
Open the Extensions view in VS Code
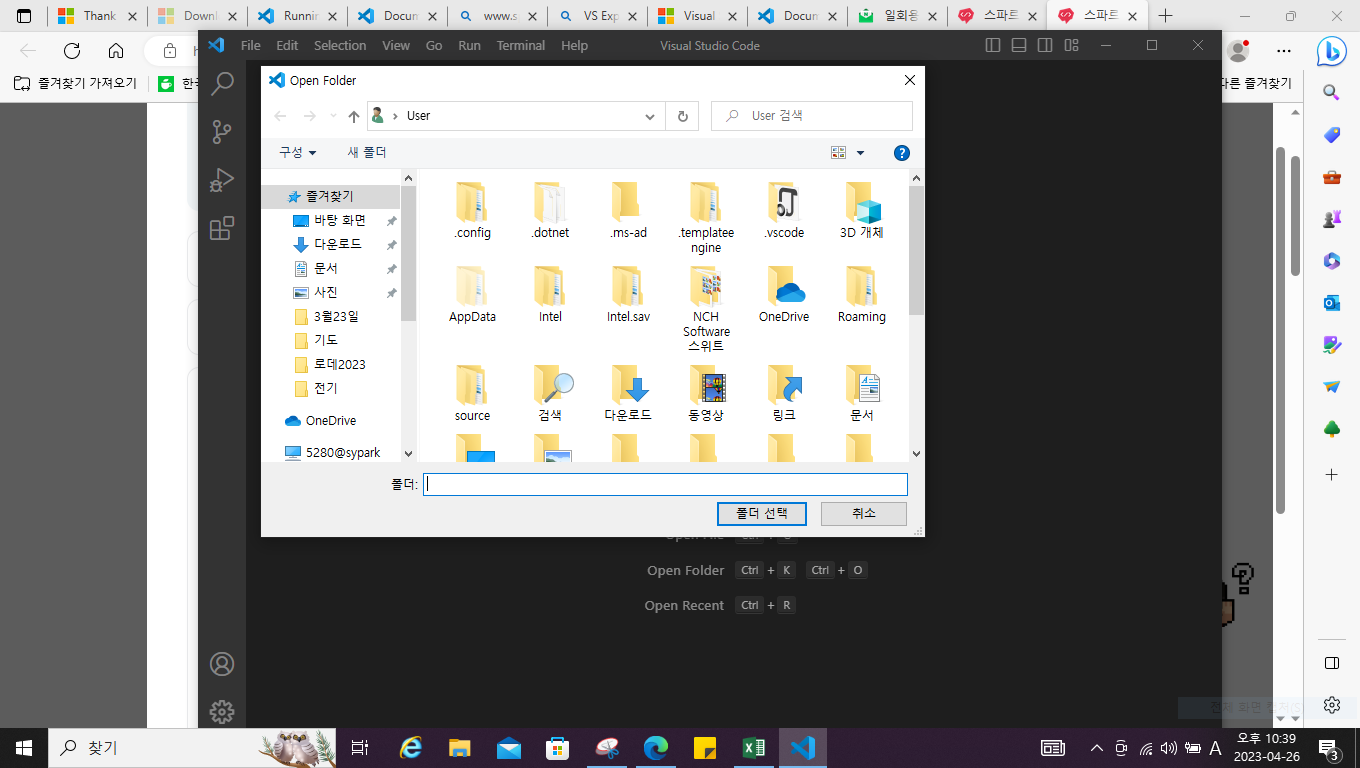point(222,229)
